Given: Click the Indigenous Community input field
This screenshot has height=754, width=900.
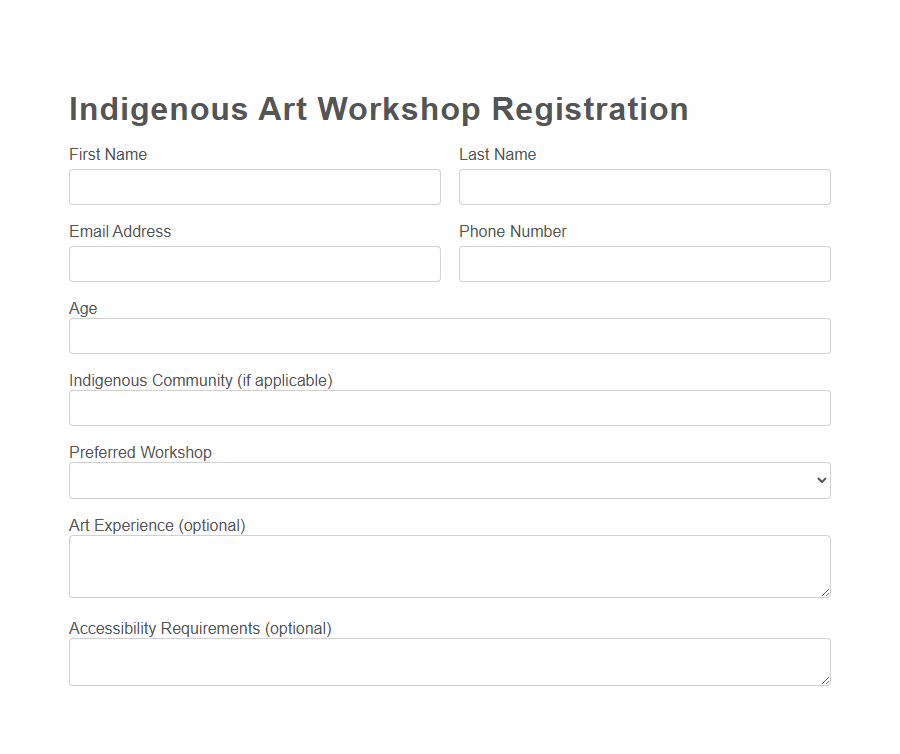Looking at the screenshot, I should coord(449,408).
